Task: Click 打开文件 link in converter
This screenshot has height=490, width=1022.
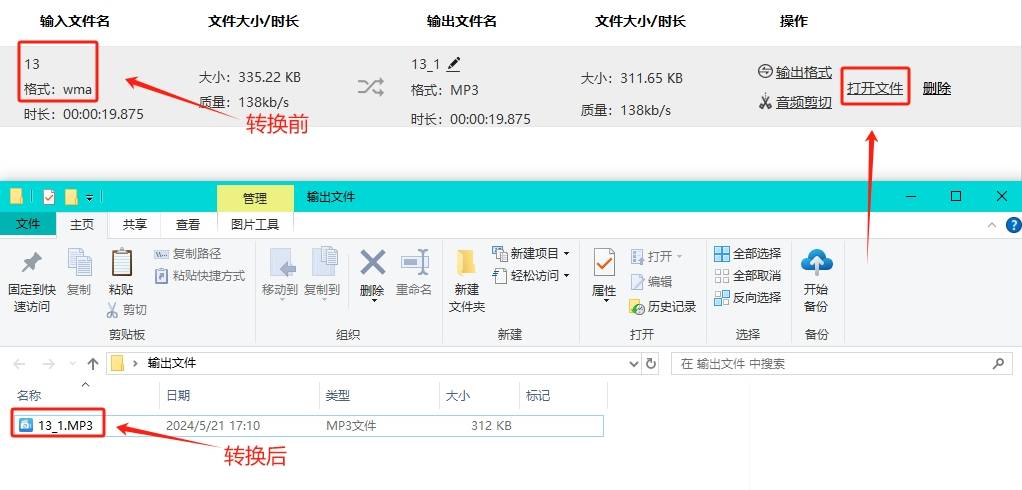Action: (875, 87)
